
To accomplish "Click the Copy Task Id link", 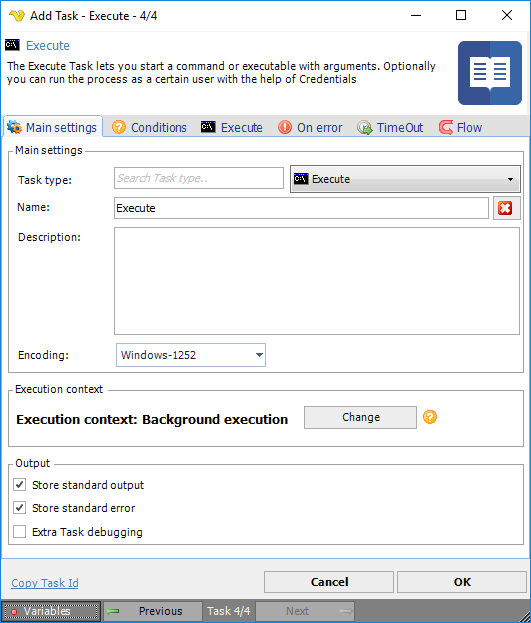I will (45, 583).
